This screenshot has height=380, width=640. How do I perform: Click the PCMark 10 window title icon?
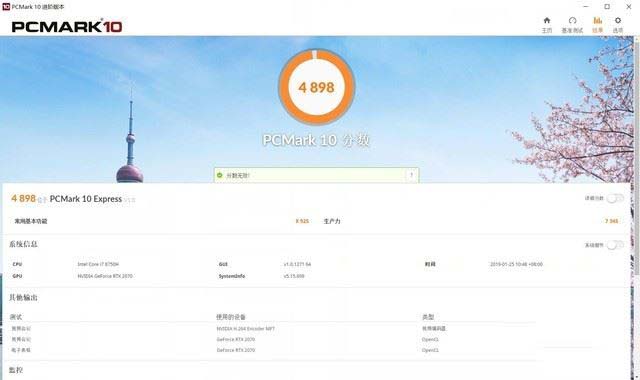(x=6, y=7)
